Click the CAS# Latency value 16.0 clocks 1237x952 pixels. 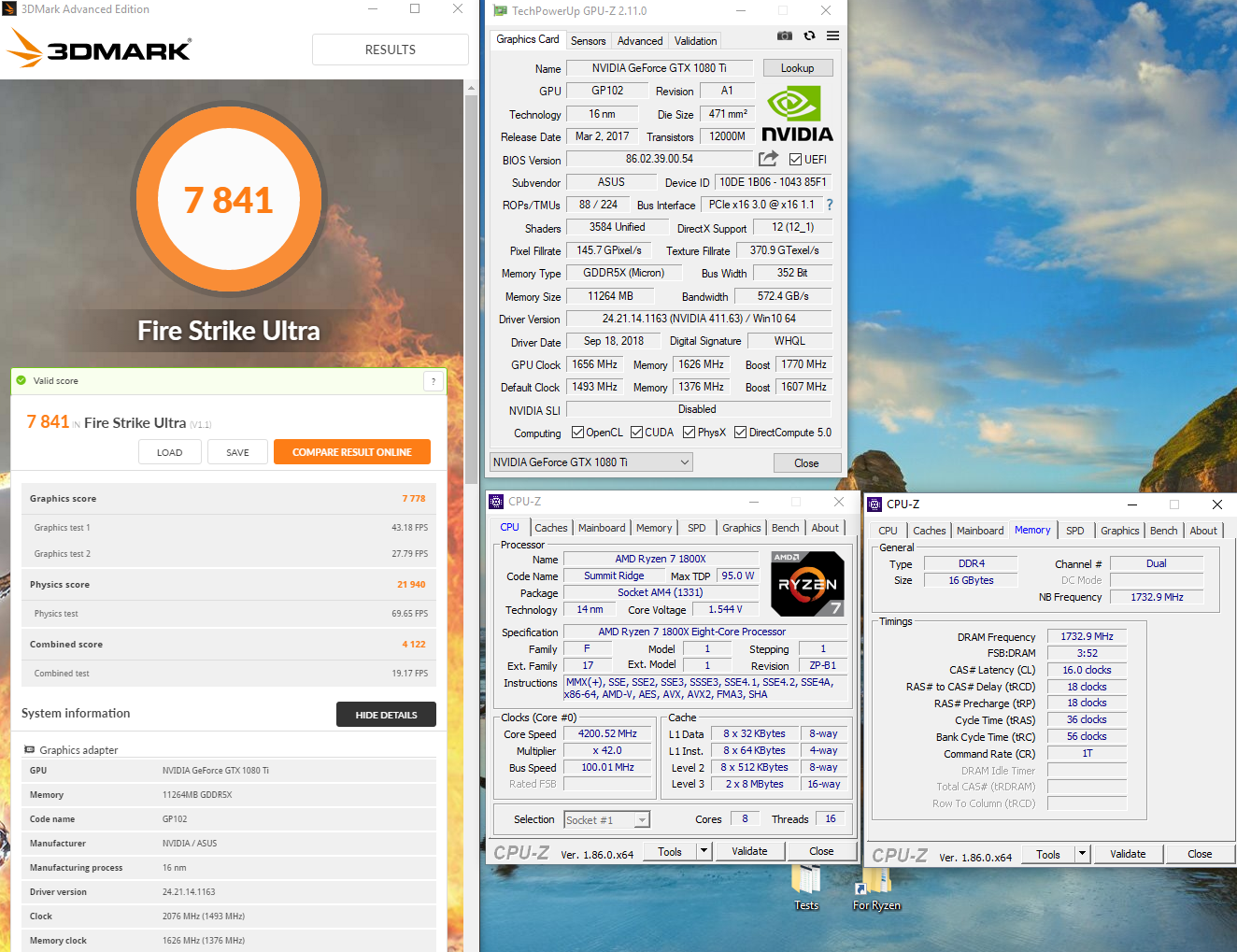[x=1088, y=670]
